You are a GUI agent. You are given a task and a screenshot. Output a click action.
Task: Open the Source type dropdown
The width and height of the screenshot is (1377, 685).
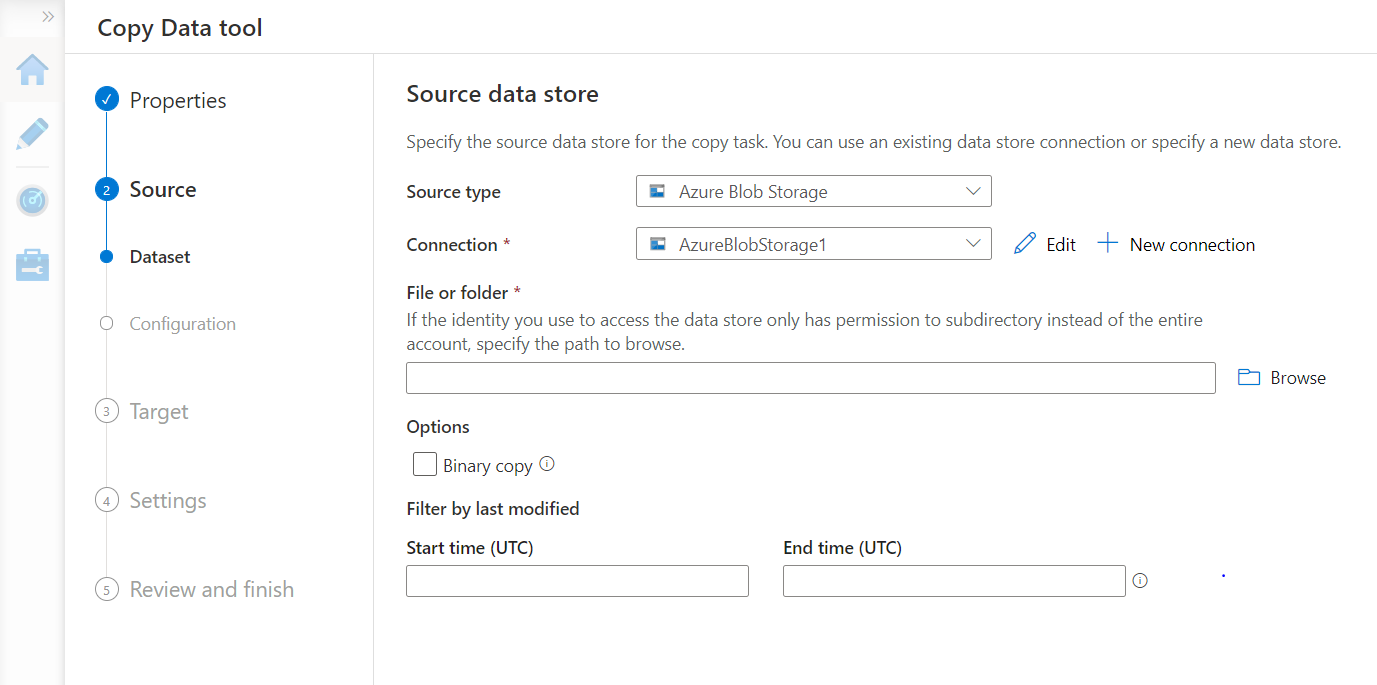(x=813, y=191)
